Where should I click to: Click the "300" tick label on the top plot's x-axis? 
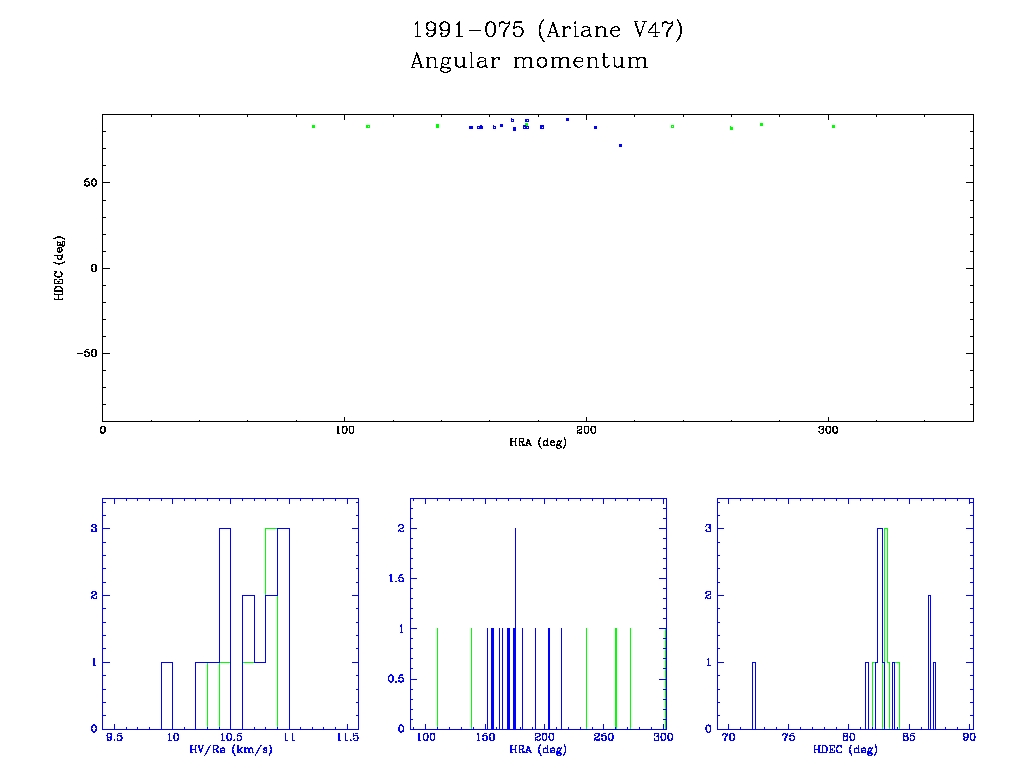[827, 430]
